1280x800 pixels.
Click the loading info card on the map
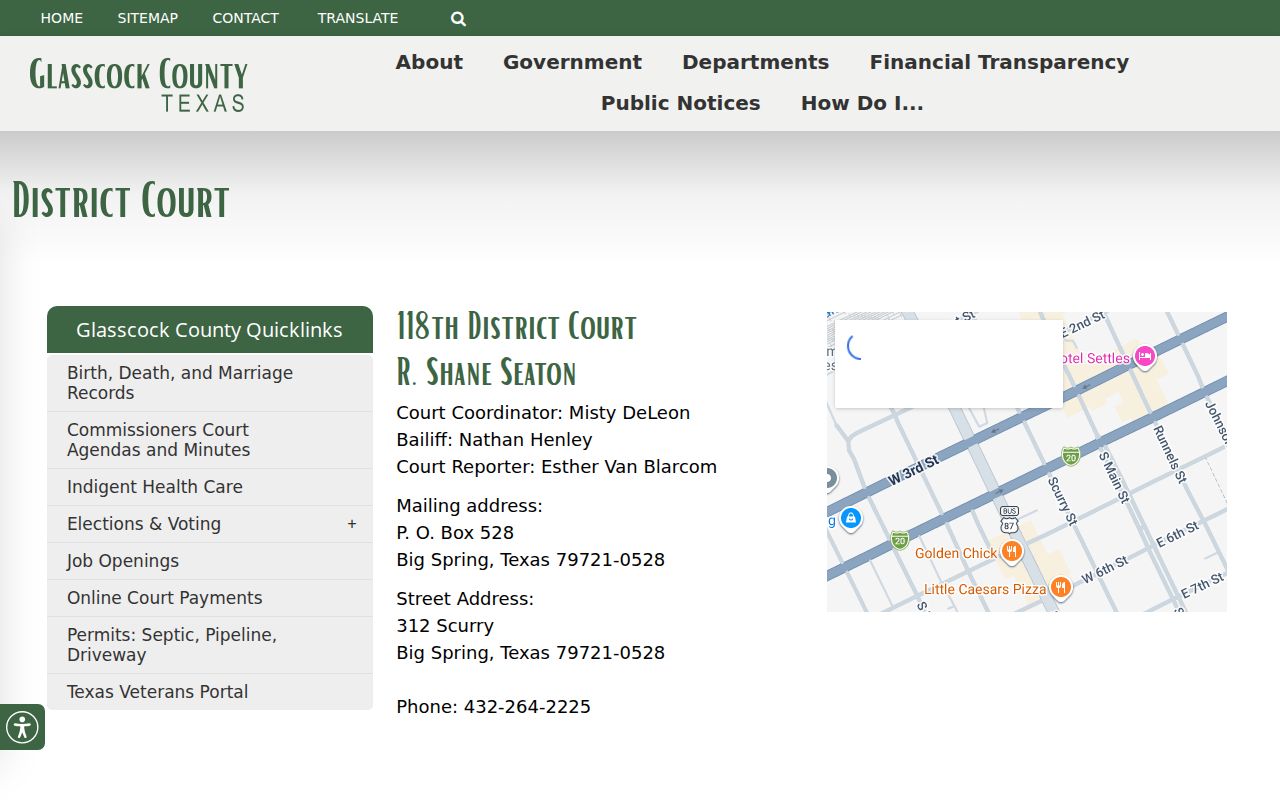tap(949, 364)
